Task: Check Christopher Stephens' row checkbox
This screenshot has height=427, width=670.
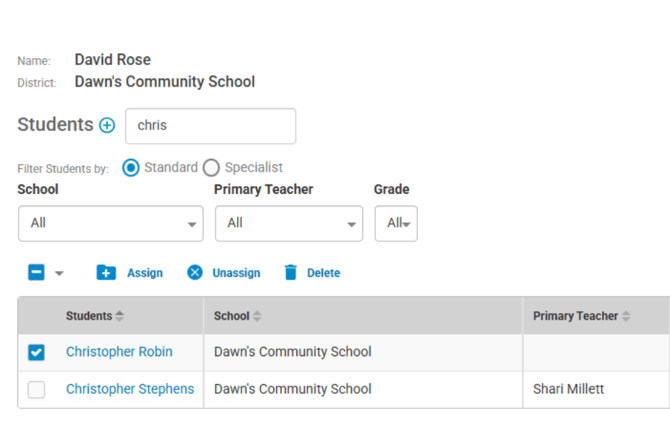Action: [x=37, y=390]
